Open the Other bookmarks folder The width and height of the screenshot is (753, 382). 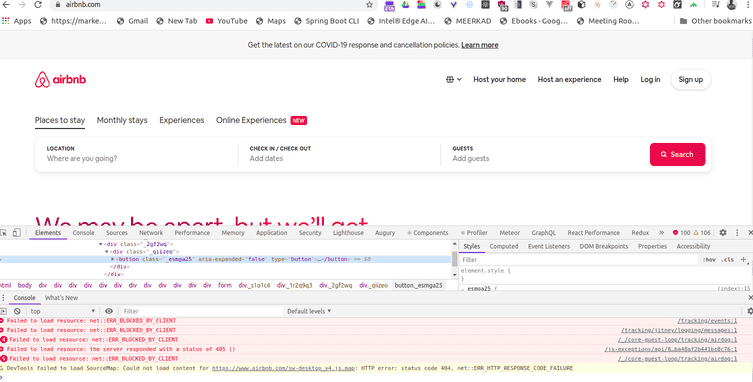point(715,21)
